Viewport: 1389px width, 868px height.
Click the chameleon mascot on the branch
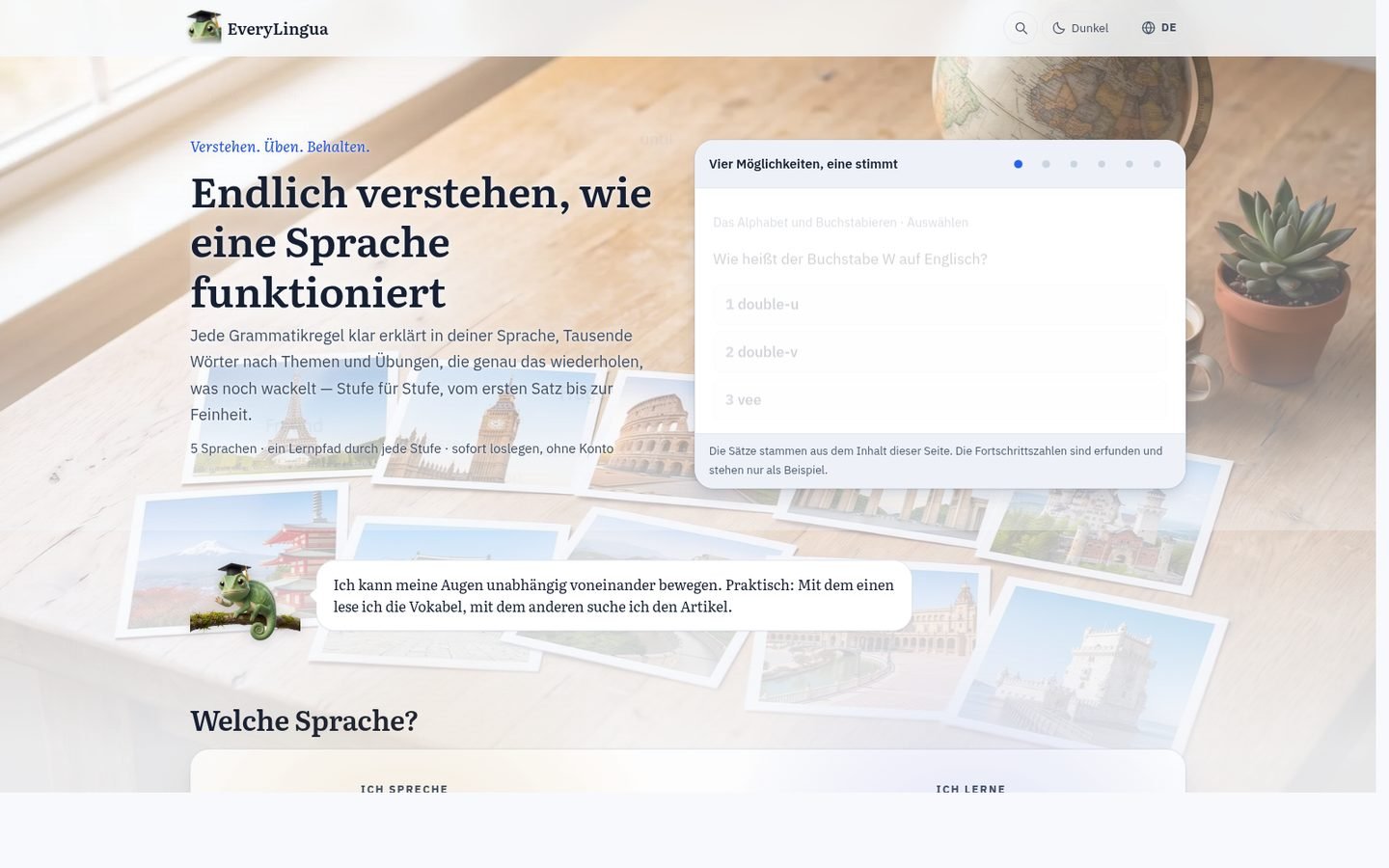(245, 602)
